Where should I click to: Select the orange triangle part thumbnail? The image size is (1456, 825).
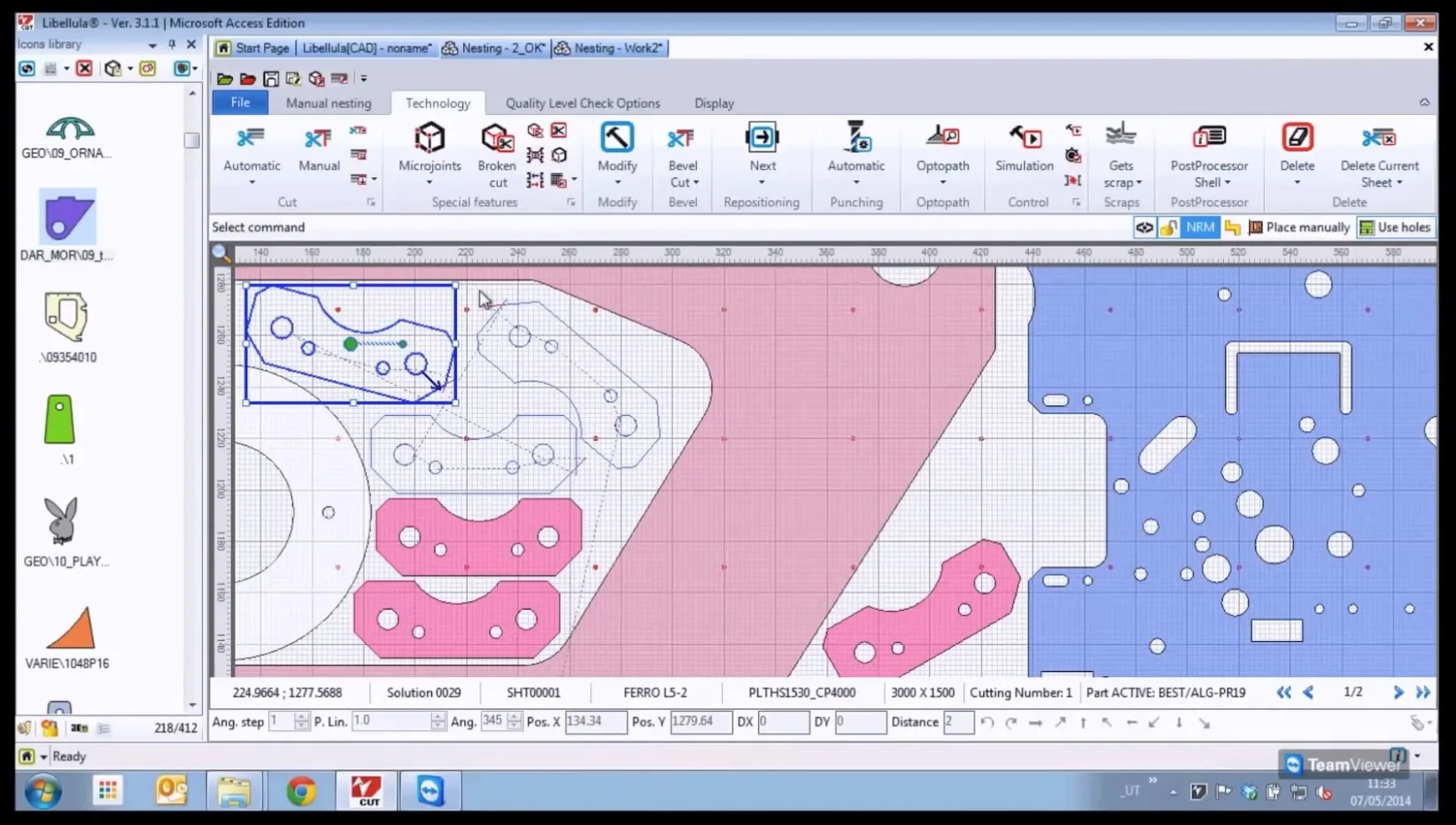pos(71,629)
